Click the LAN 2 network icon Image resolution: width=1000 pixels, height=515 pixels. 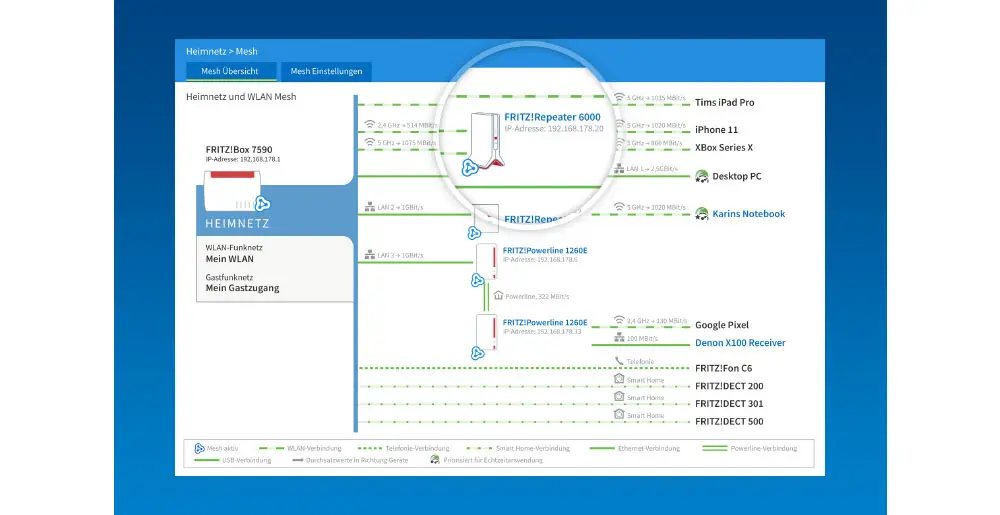click(369, 207)
